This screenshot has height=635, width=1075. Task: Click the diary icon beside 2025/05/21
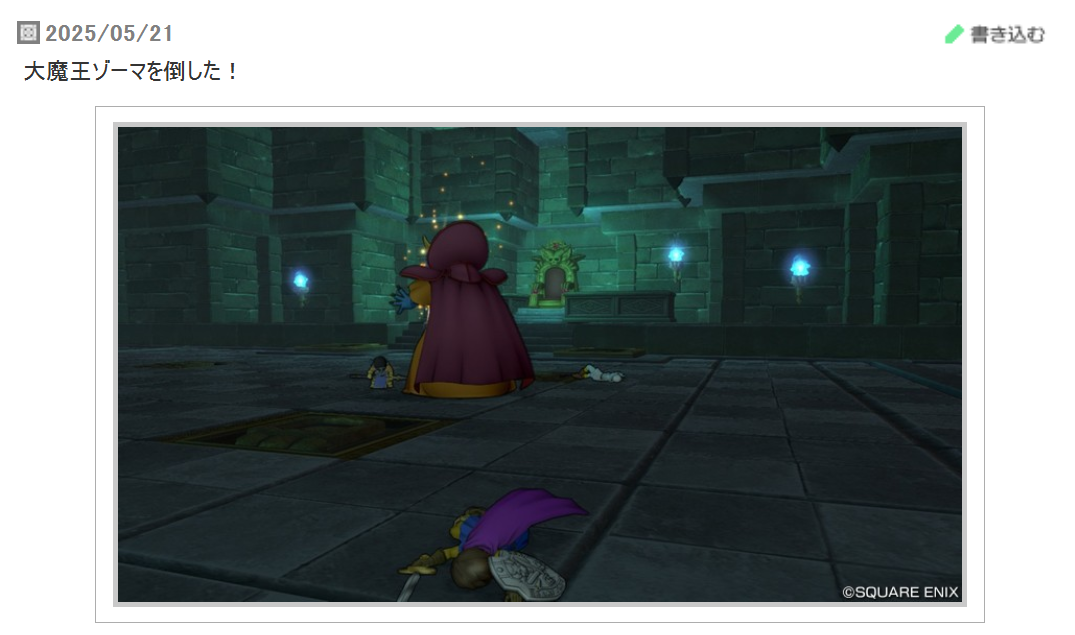28,33
